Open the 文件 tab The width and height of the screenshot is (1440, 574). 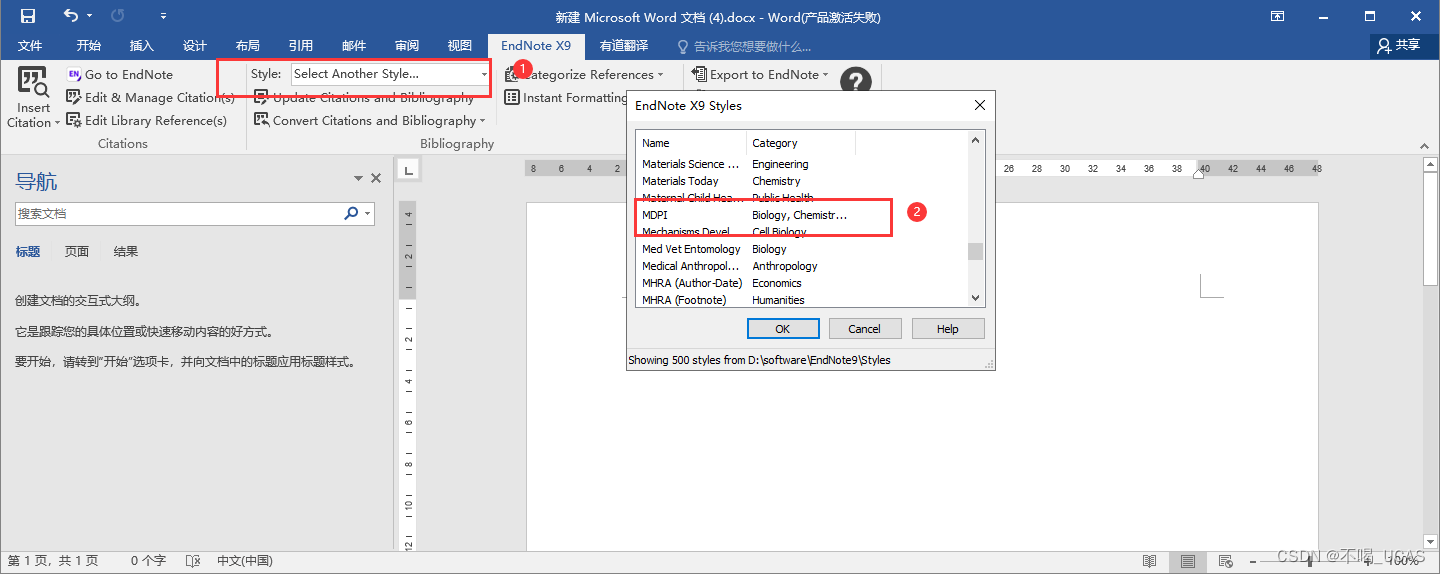click(30, 46)
